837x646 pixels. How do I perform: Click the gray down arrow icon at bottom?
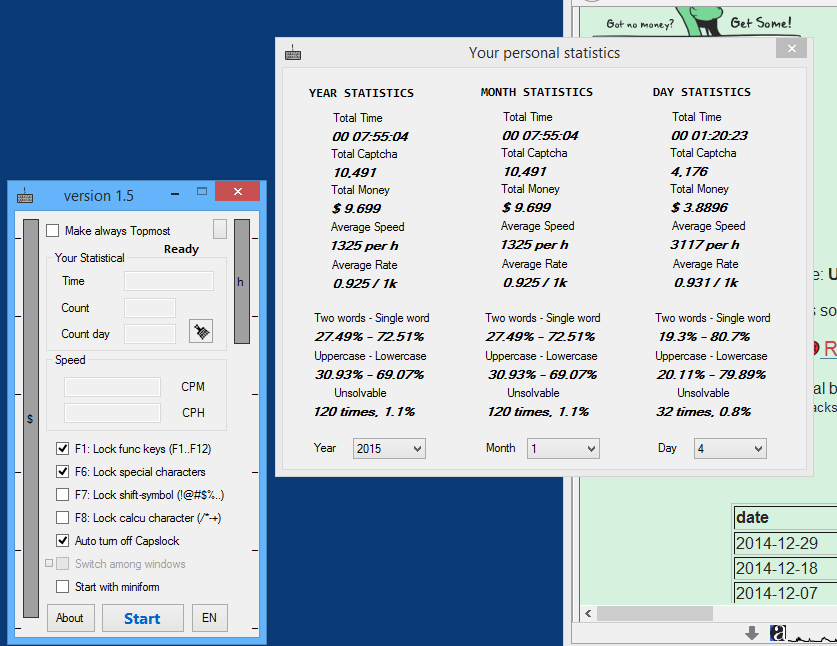click(752, 632)
